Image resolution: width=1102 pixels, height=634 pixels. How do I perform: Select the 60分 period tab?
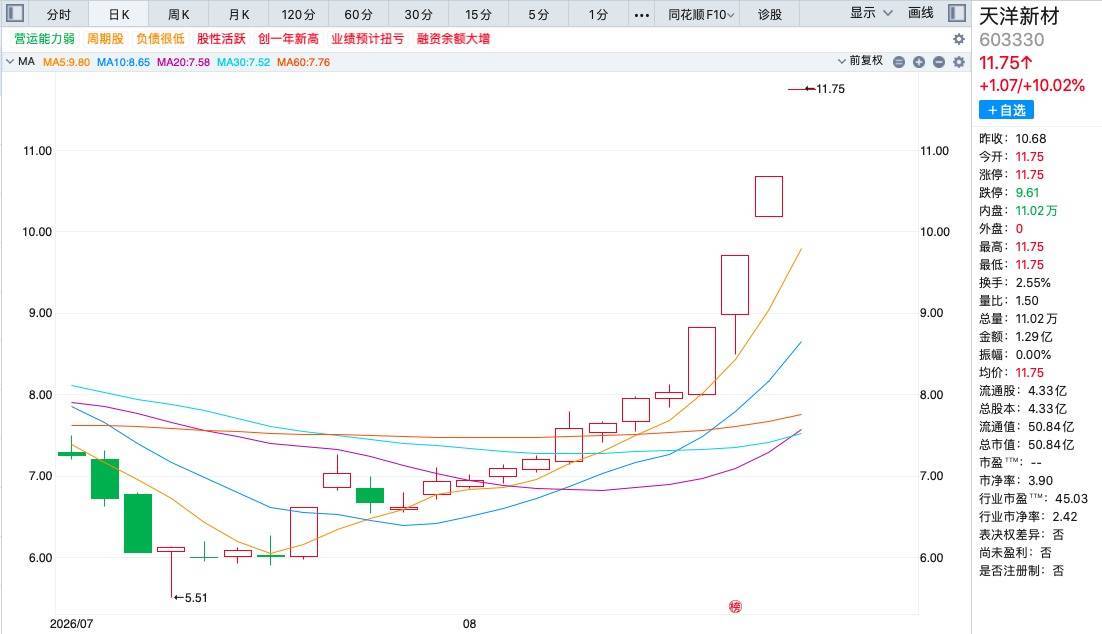pyautogui.click(x=358, y=15)
